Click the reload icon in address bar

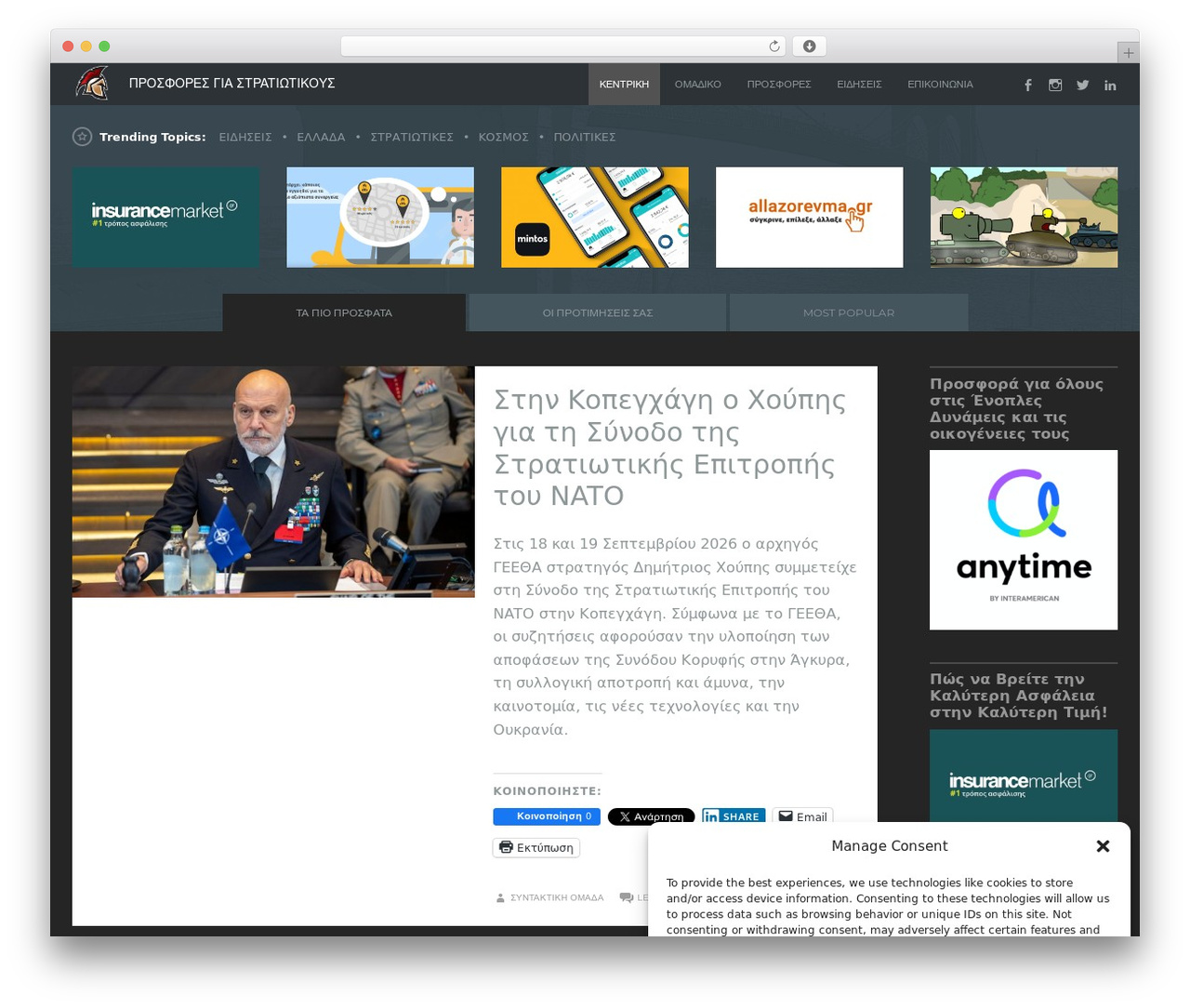774,46
